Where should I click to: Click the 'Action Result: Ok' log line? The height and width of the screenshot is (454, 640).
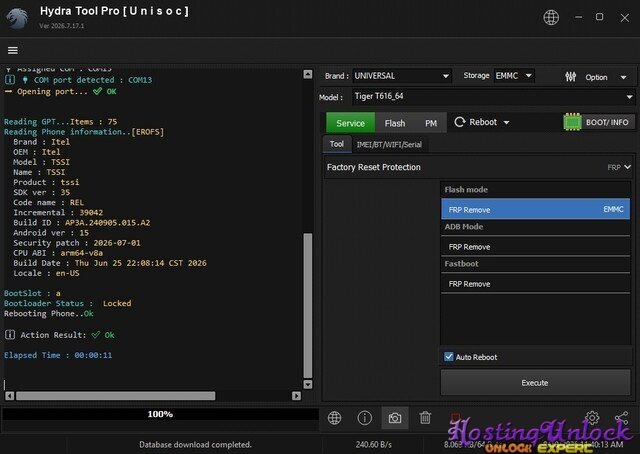(60, 335)
